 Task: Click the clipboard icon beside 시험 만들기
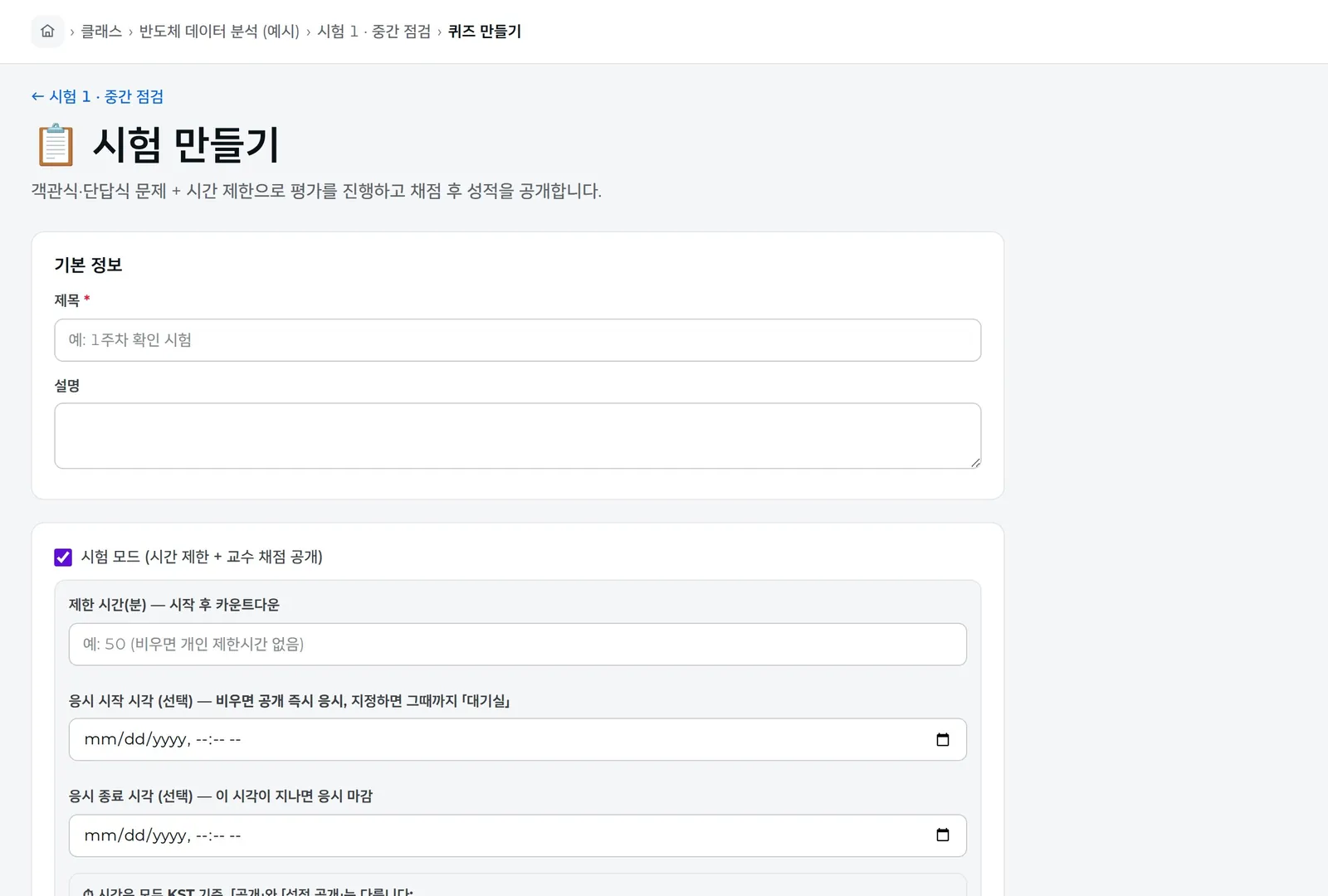pos(56,145)
